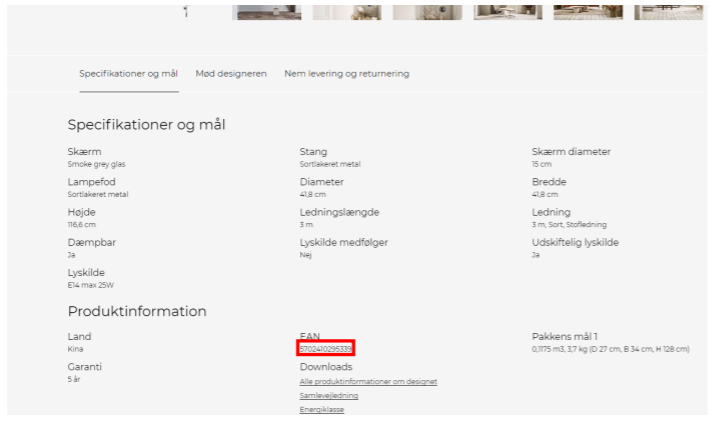
Task: Select the first product thumbnail image
Action: coord(267,10)
